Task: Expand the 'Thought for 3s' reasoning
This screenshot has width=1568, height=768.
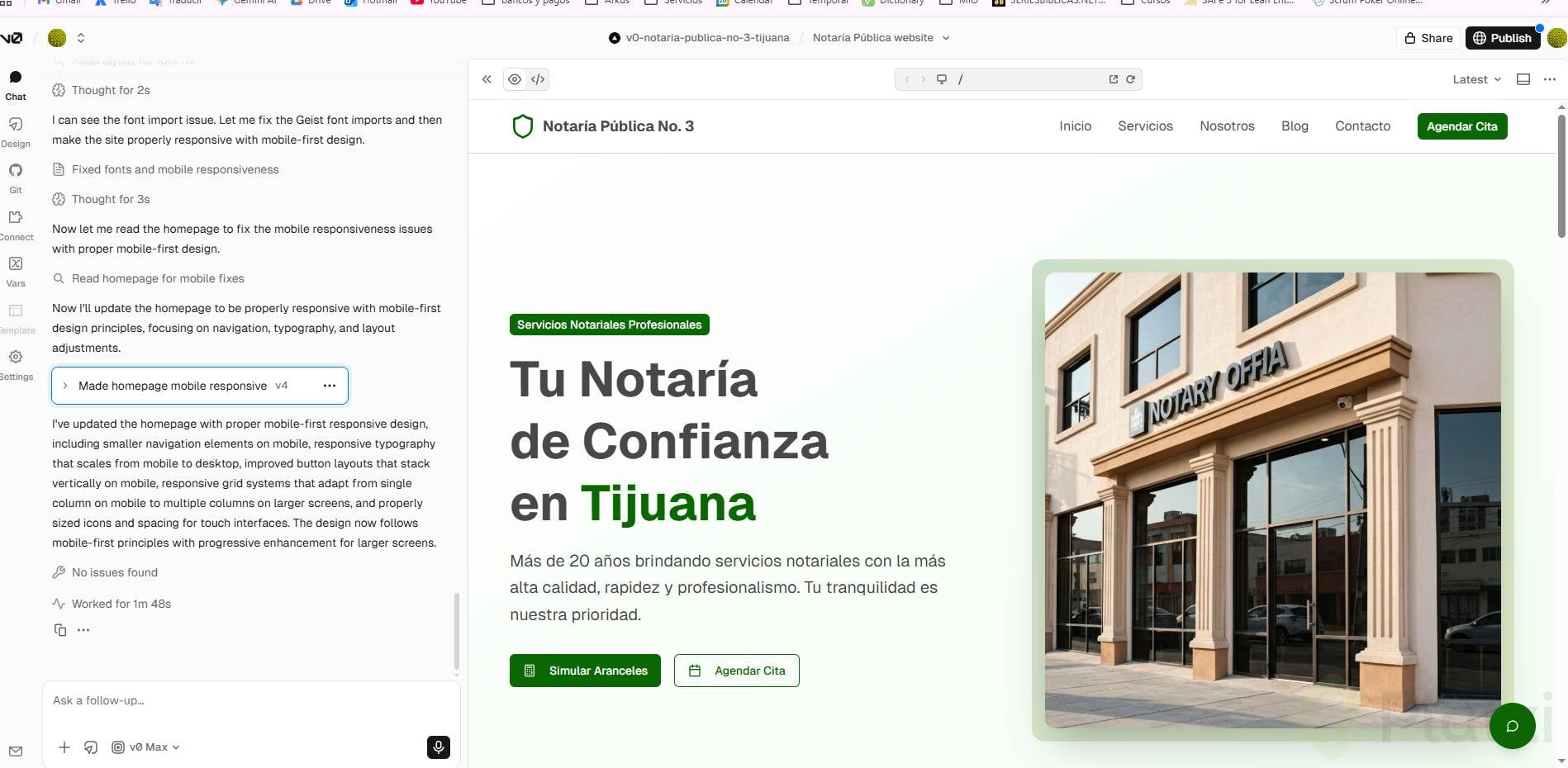Action: (102, 199)
